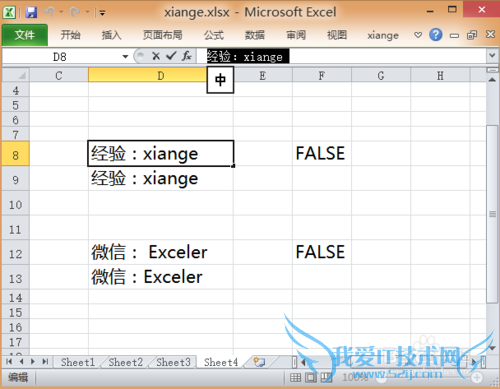Screen dimensions: 500x389
Task: Switch to Sheet2 tab
Action: [125, 362]
